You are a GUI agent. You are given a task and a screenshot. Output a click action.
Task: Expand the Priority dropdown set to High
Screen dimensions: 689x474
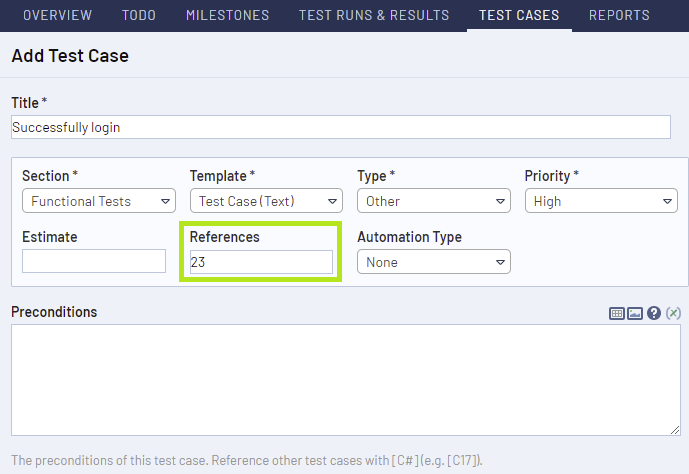point(601,201)
